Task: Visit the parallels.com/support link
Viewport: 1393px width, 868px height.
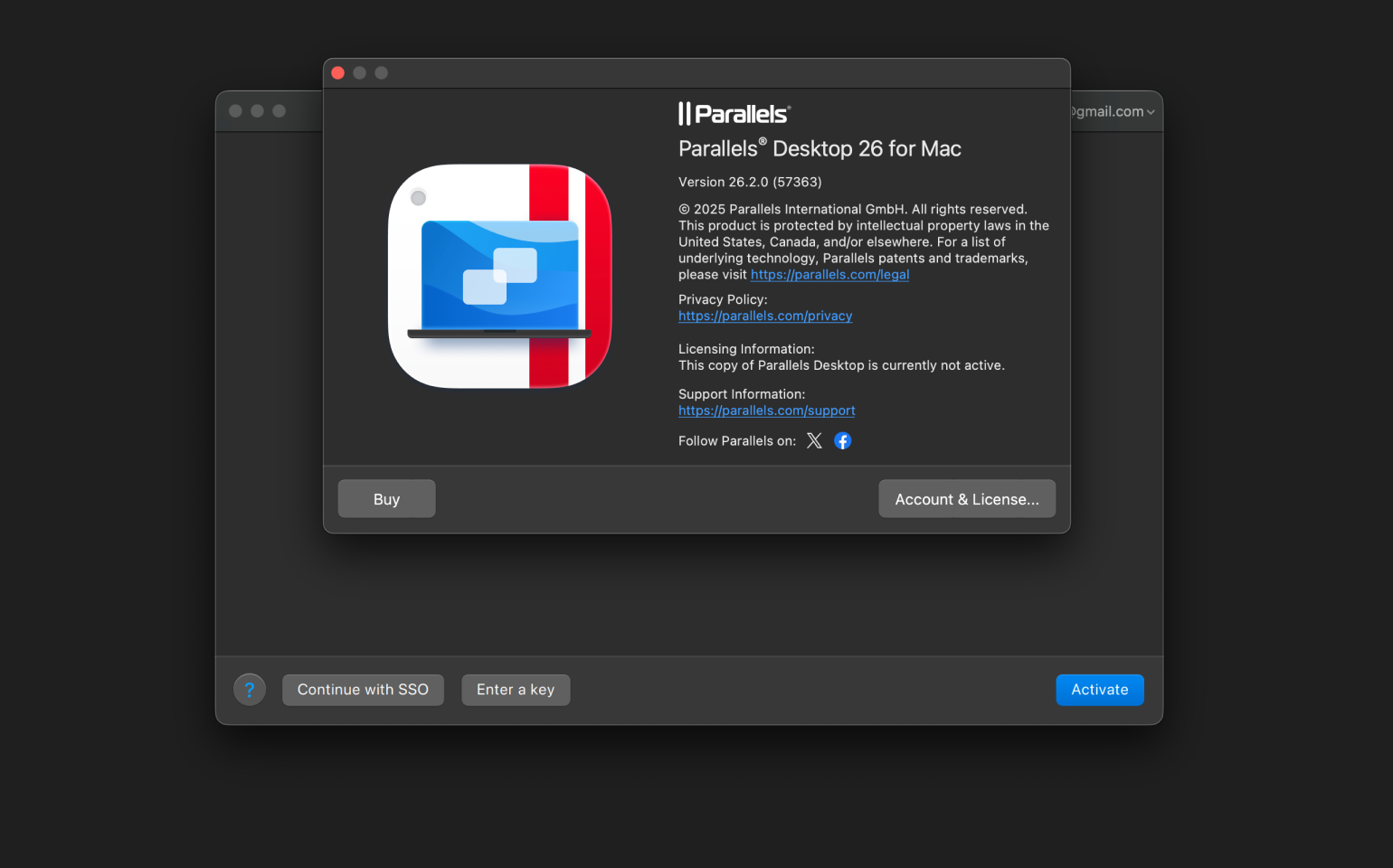Action: click(x=766, y=410)
